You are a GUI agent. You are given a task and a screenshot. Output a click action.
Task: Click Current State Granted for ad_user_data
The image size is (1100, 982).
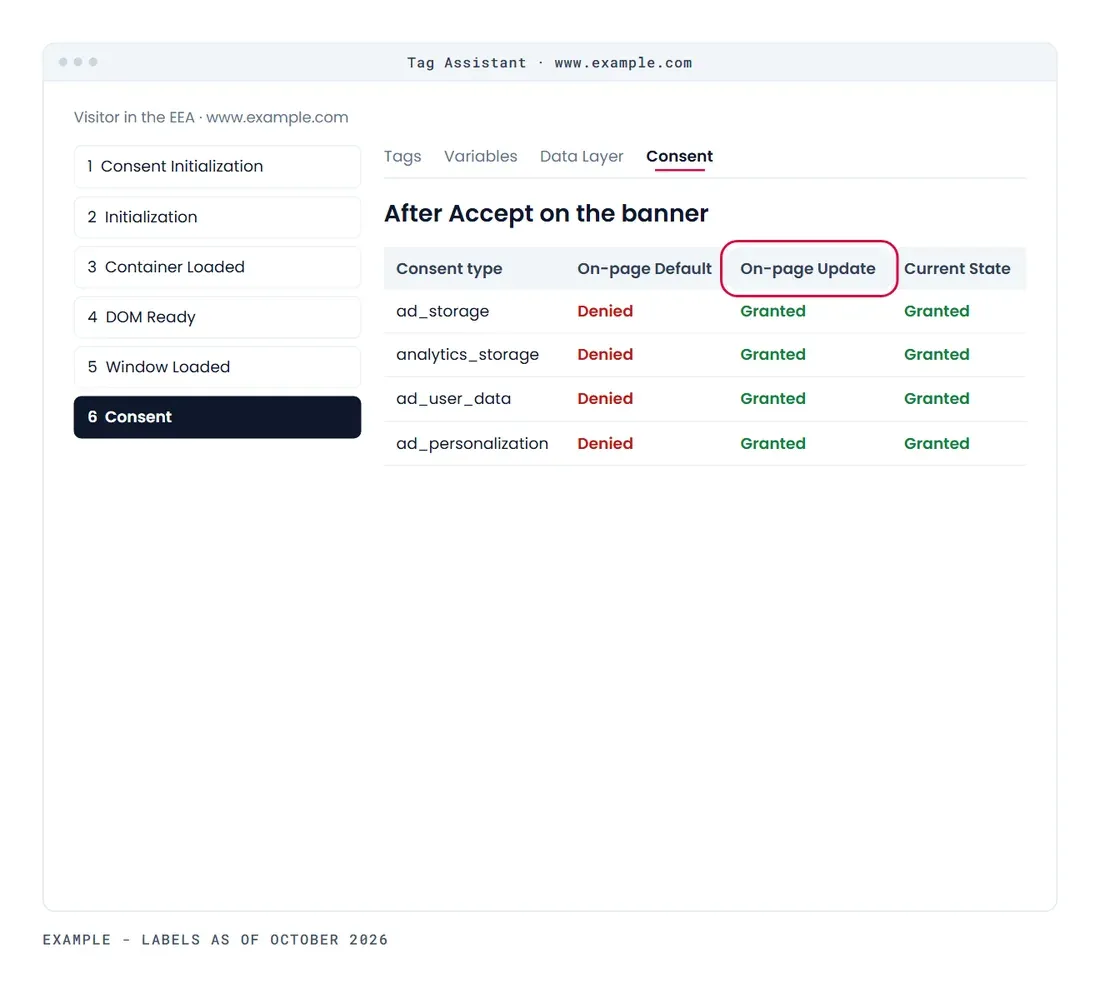click(937, 398)
